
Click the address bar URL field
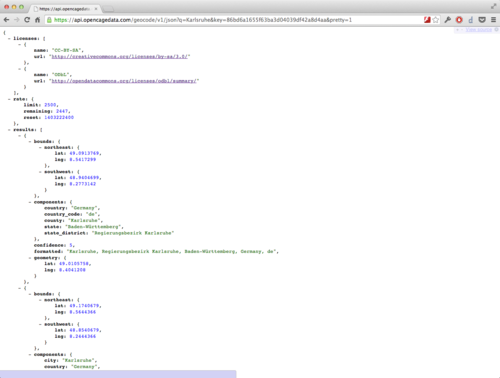click(233, 20)
